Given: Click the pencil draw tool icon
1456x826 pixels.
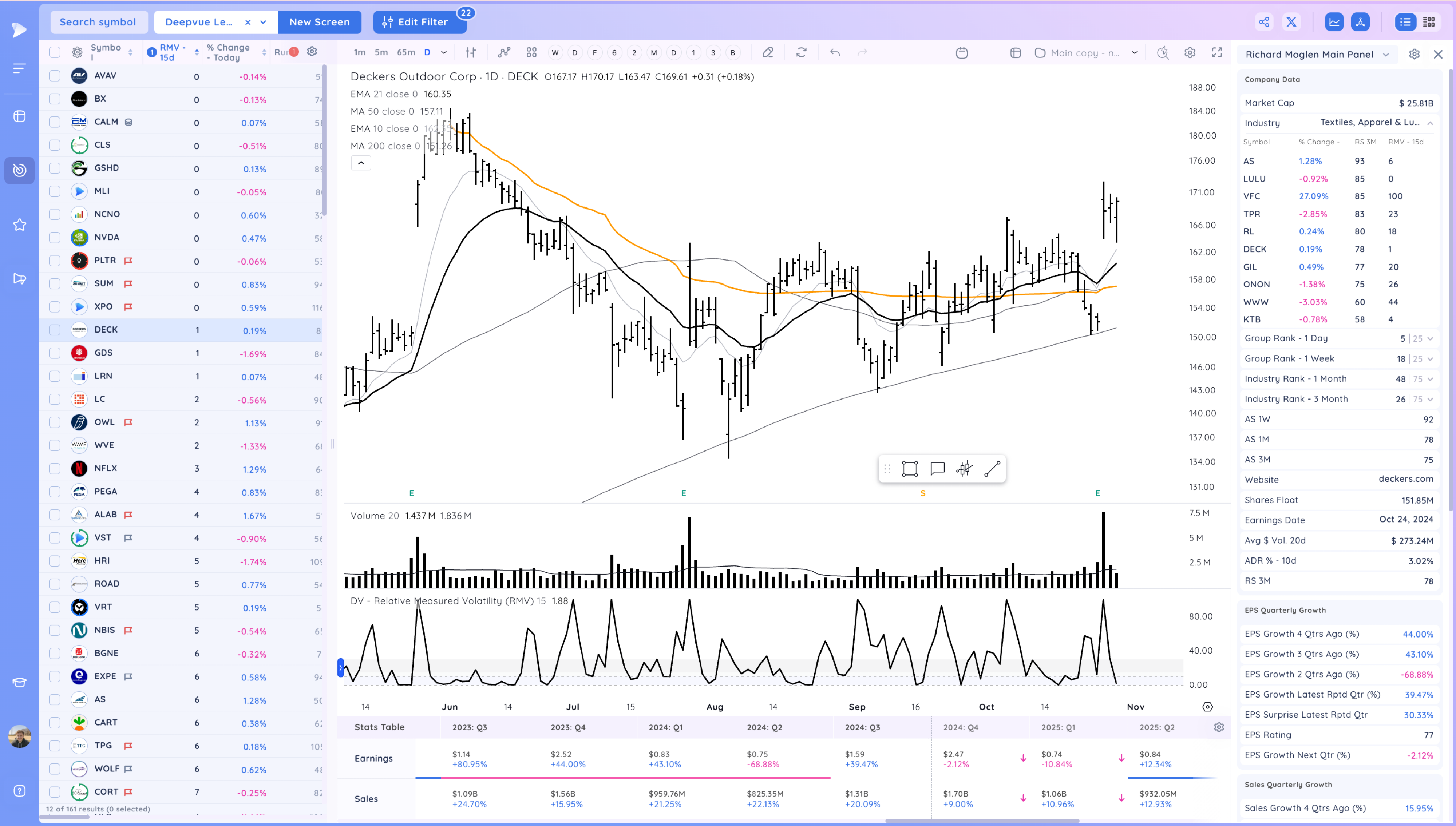Looking at the screenshot, I should [x=768, y=53].
